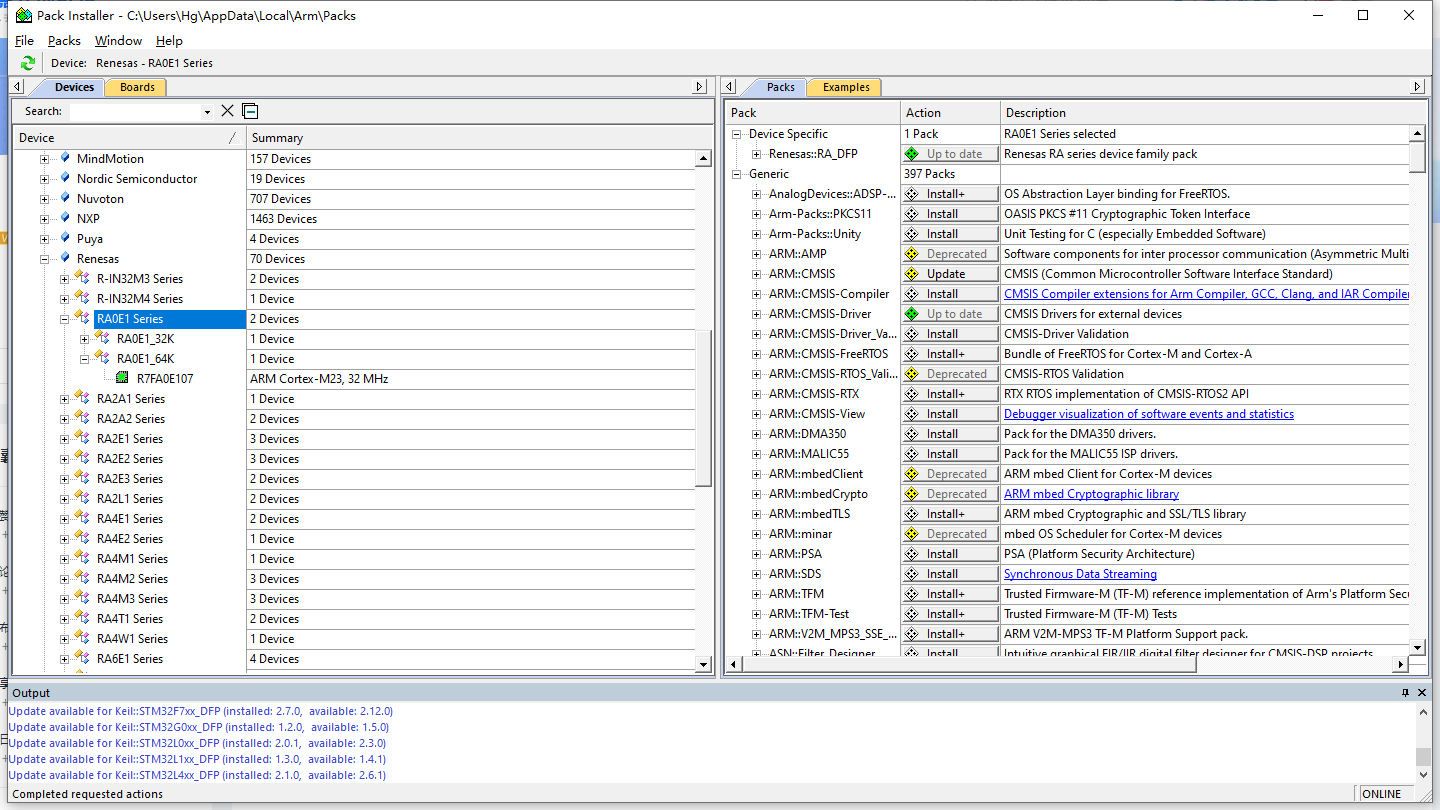Click the collapse all tree icon

pos(250,111)
